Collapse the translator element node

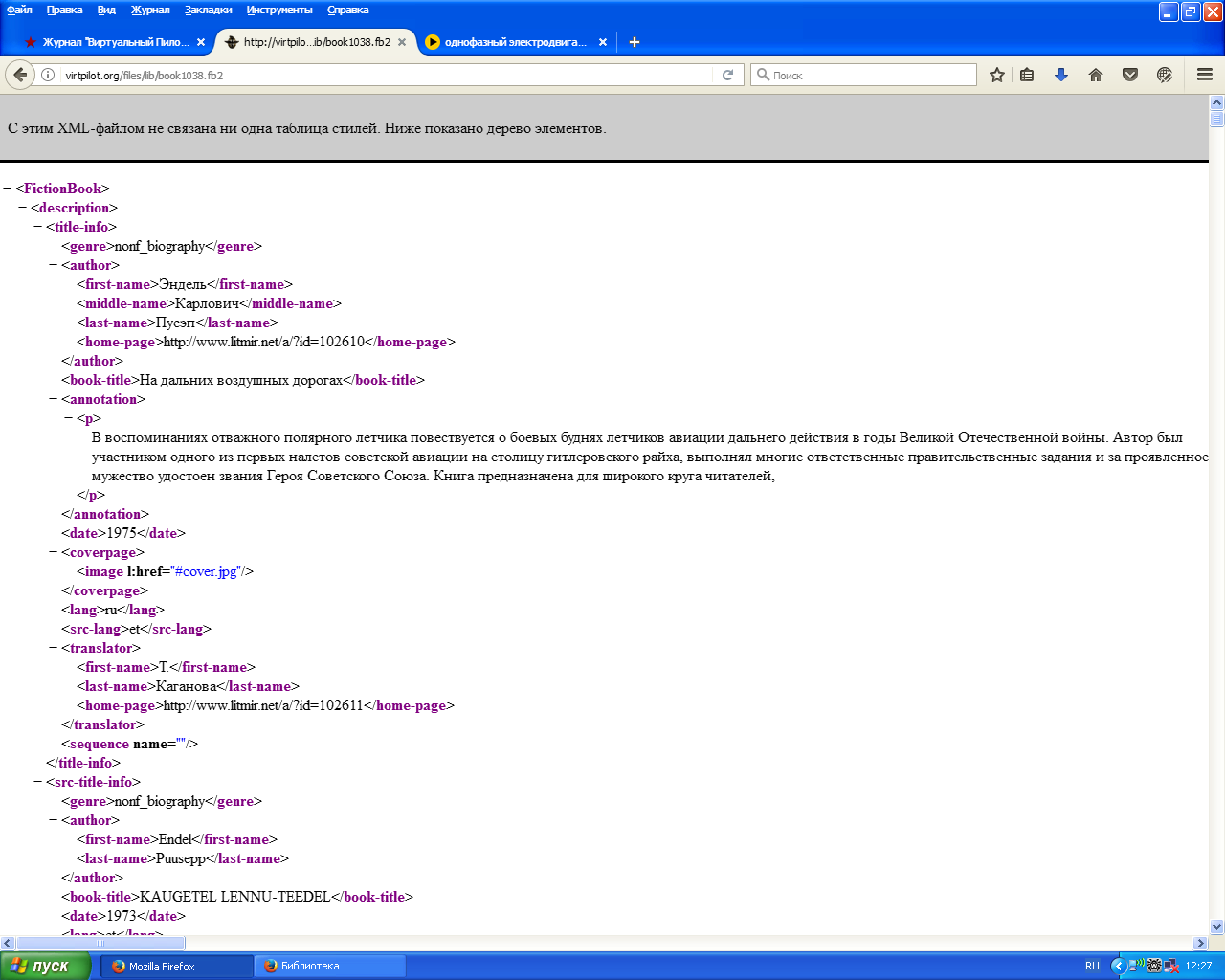click(x=54, y=648)
